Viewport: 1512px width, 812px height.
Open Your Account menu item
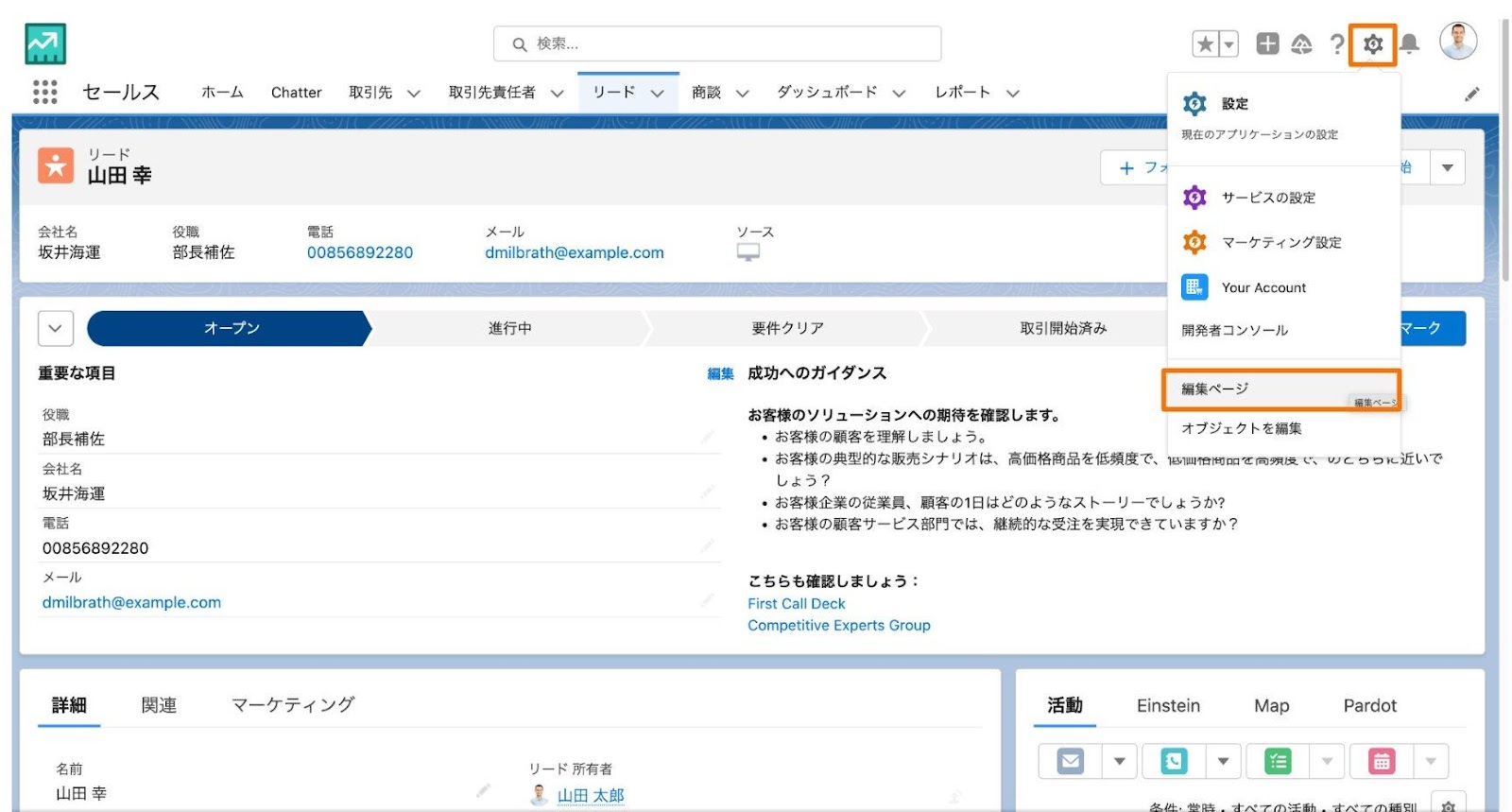pos(1283,287)
